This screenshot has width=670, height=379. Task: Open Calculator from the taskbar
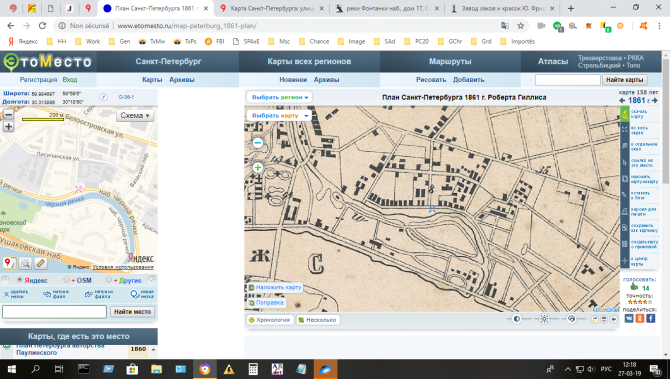253,369
